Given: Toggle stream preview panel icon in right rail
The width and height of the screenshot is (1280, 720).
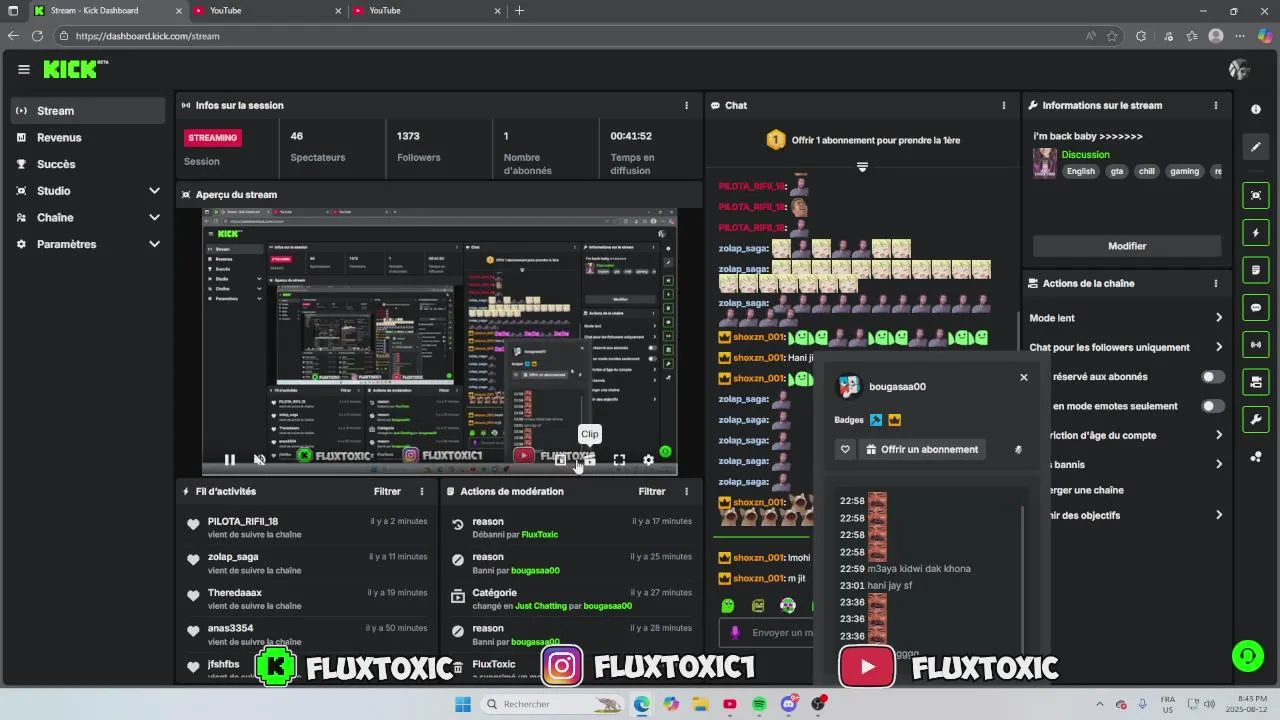Looking at the screenshot, I should pos(1256,195).
